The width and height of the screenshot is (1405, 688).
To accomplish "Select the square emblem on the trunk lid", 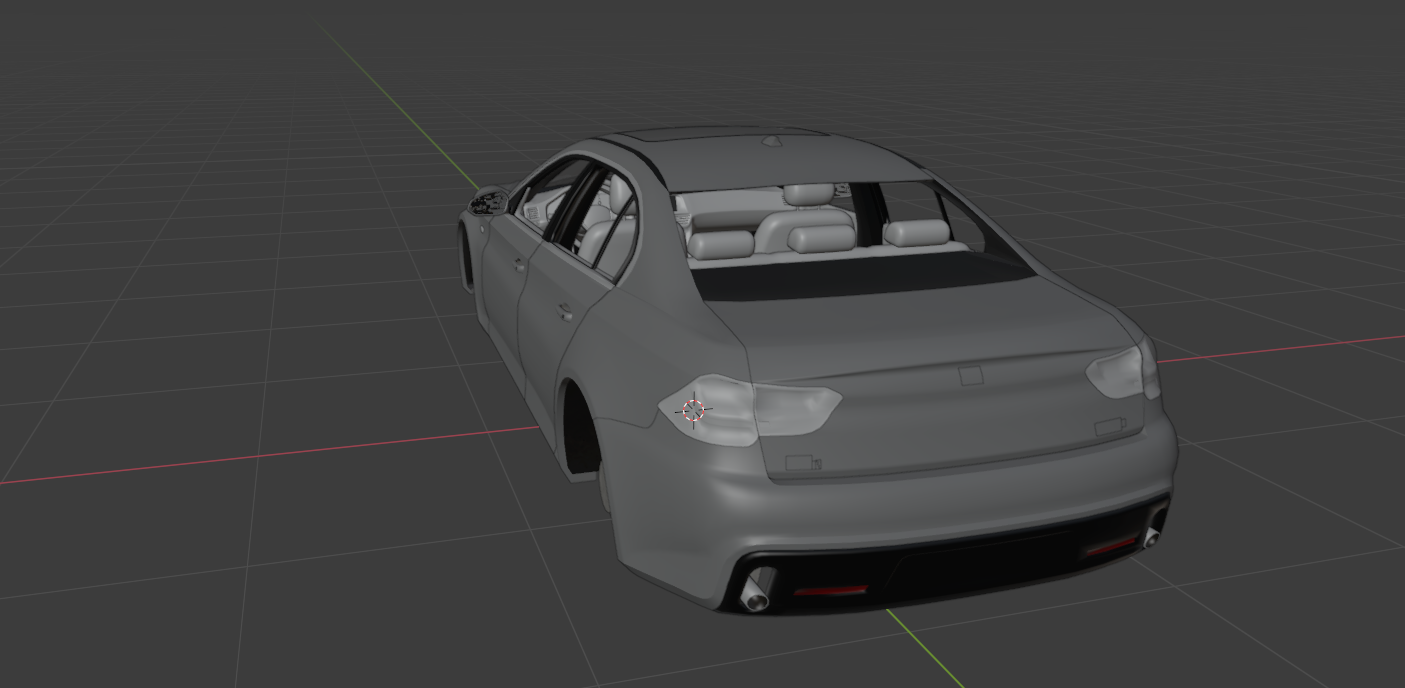I will point(970,376).
